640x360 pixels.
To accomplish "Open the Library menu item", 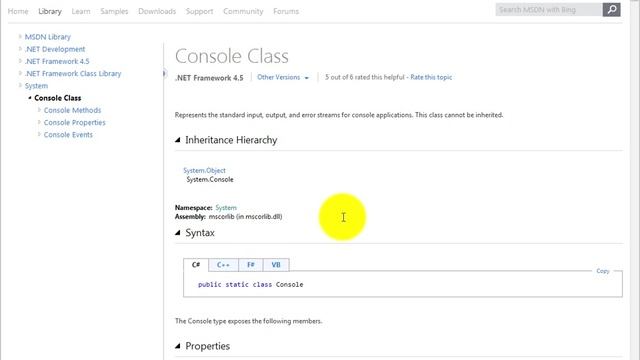I will point(50,11).
